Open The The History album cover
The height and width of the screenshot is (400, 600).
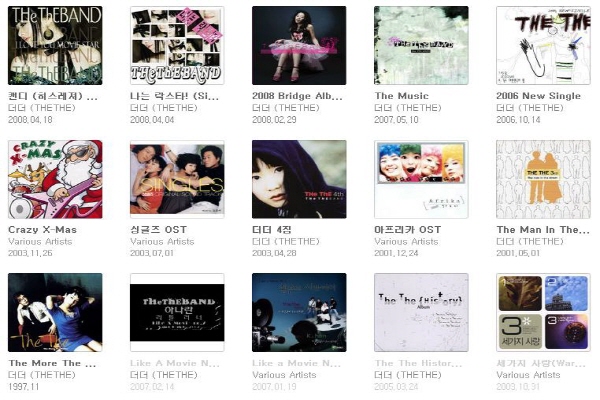(x=421, y=312)
